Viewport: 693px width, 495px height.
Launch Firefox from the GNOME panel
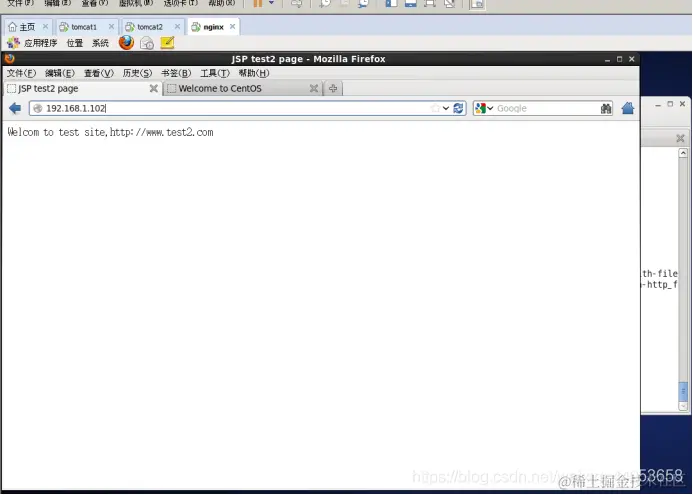click(x=126, y=43)
